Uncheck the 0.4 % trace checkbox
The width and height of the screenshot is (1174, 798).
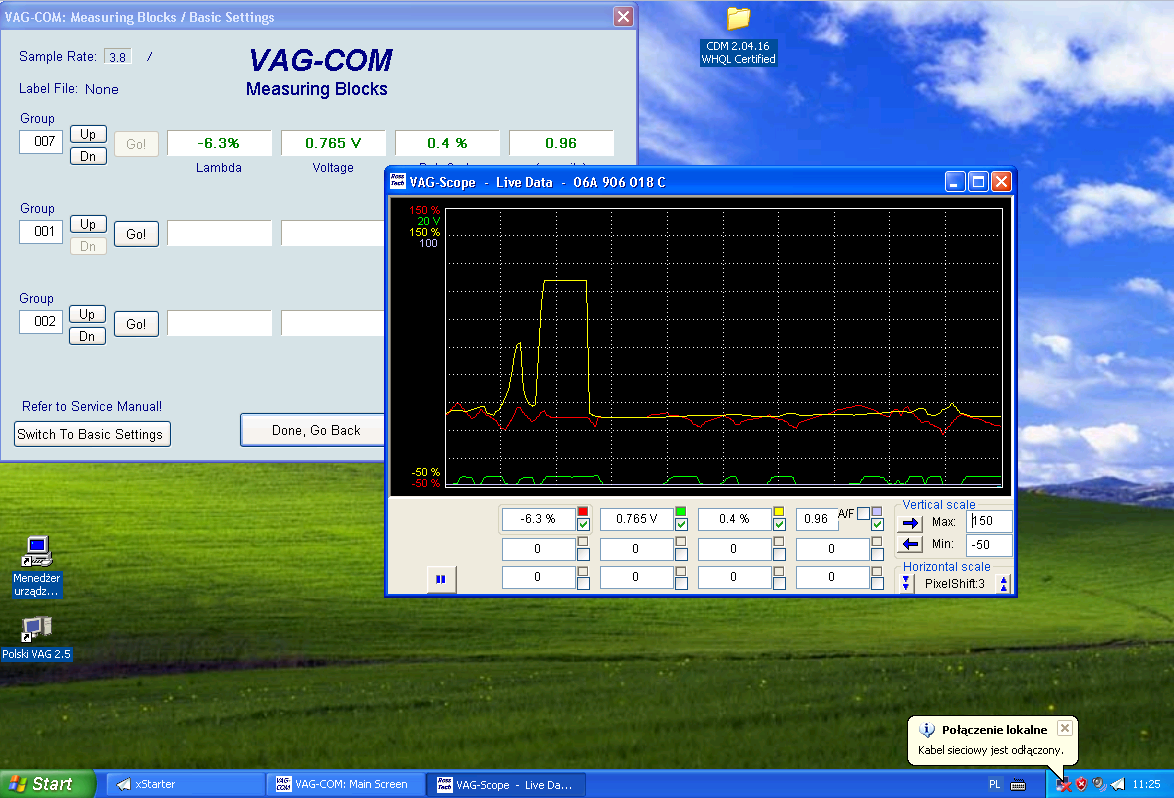point(779,525)
